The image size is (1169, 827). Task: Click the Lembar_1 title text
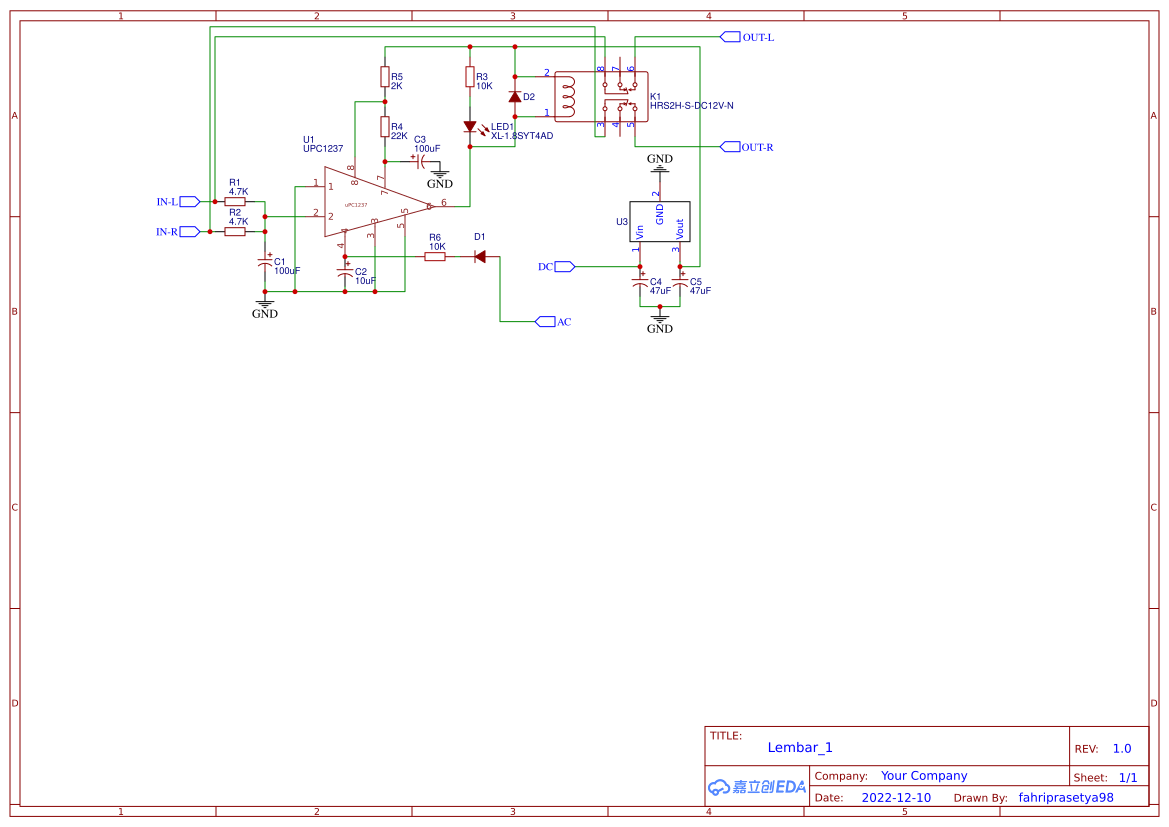tap(801, 747)
